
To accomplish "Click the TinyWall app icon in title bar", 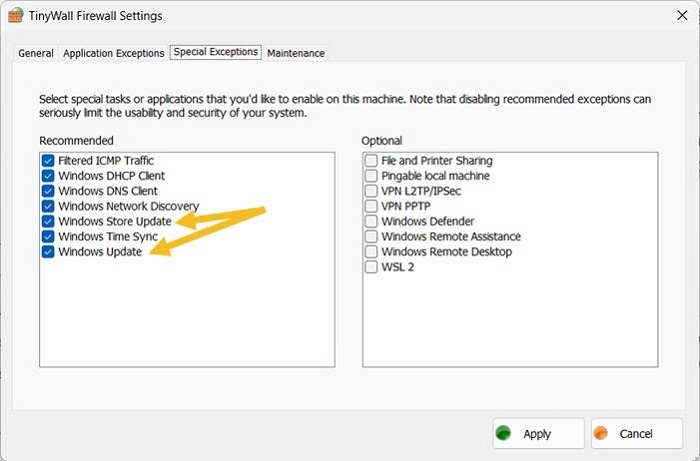I will point(15,17).
